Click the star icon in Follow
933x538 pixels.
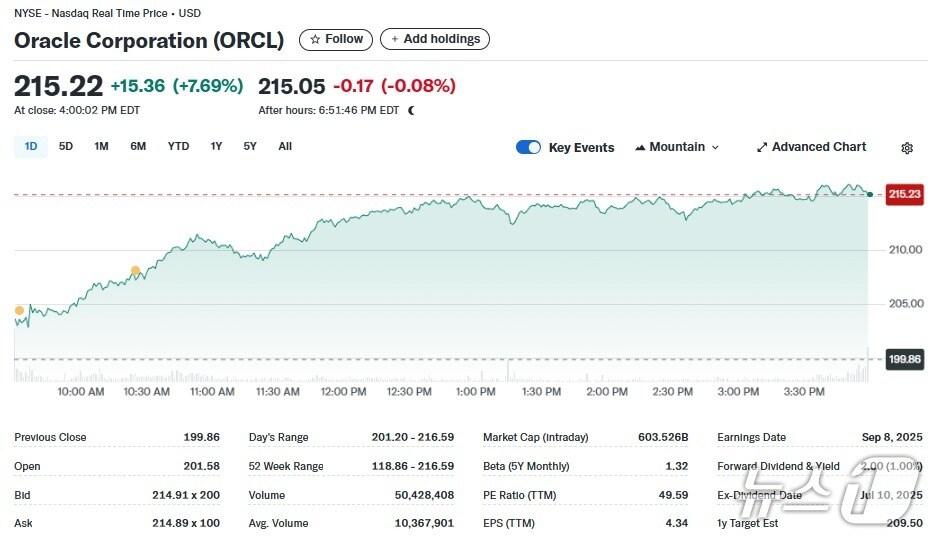point(315,39)
